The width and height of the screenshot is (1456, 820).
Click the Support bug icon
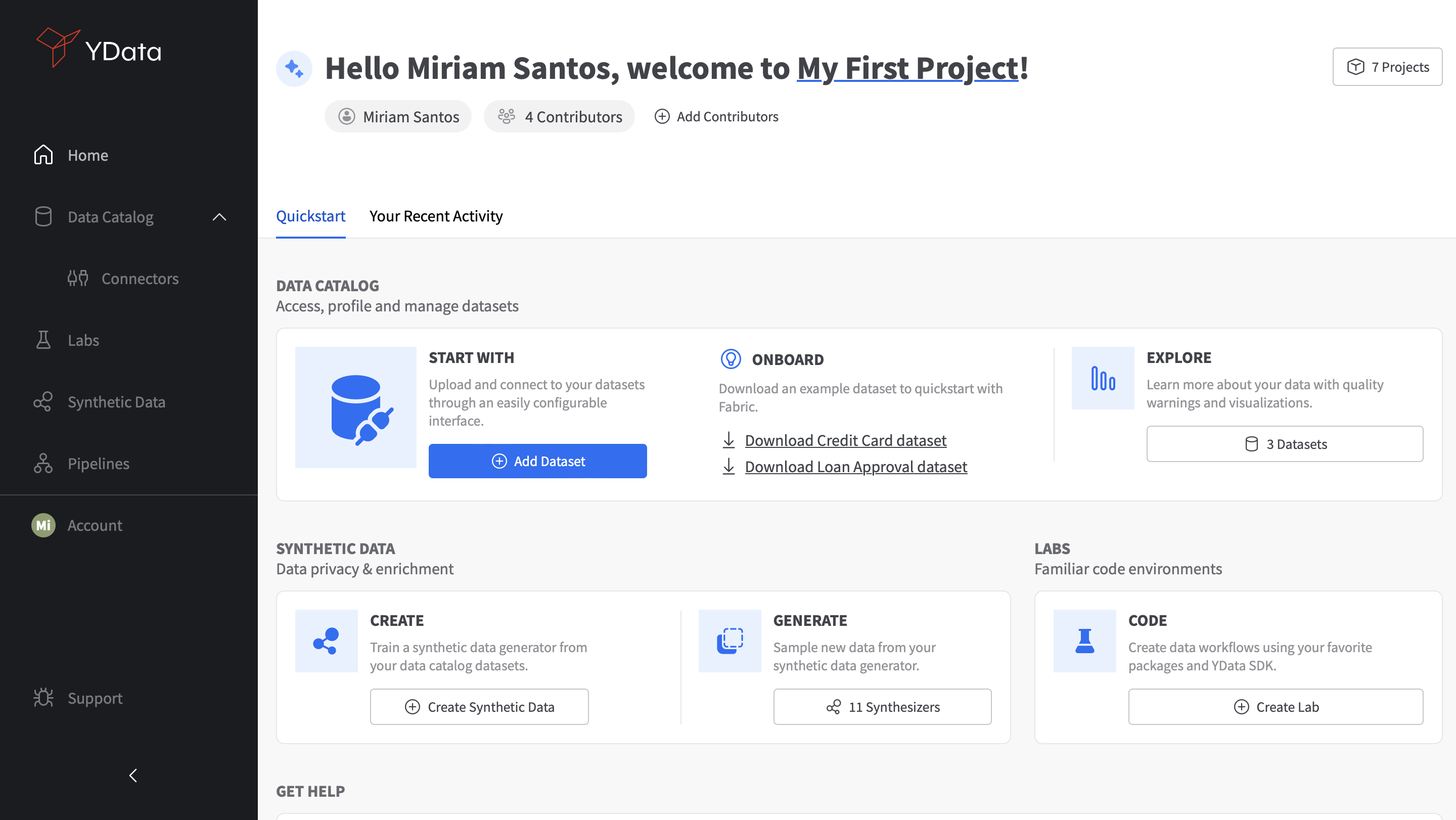tap(43, 697)
